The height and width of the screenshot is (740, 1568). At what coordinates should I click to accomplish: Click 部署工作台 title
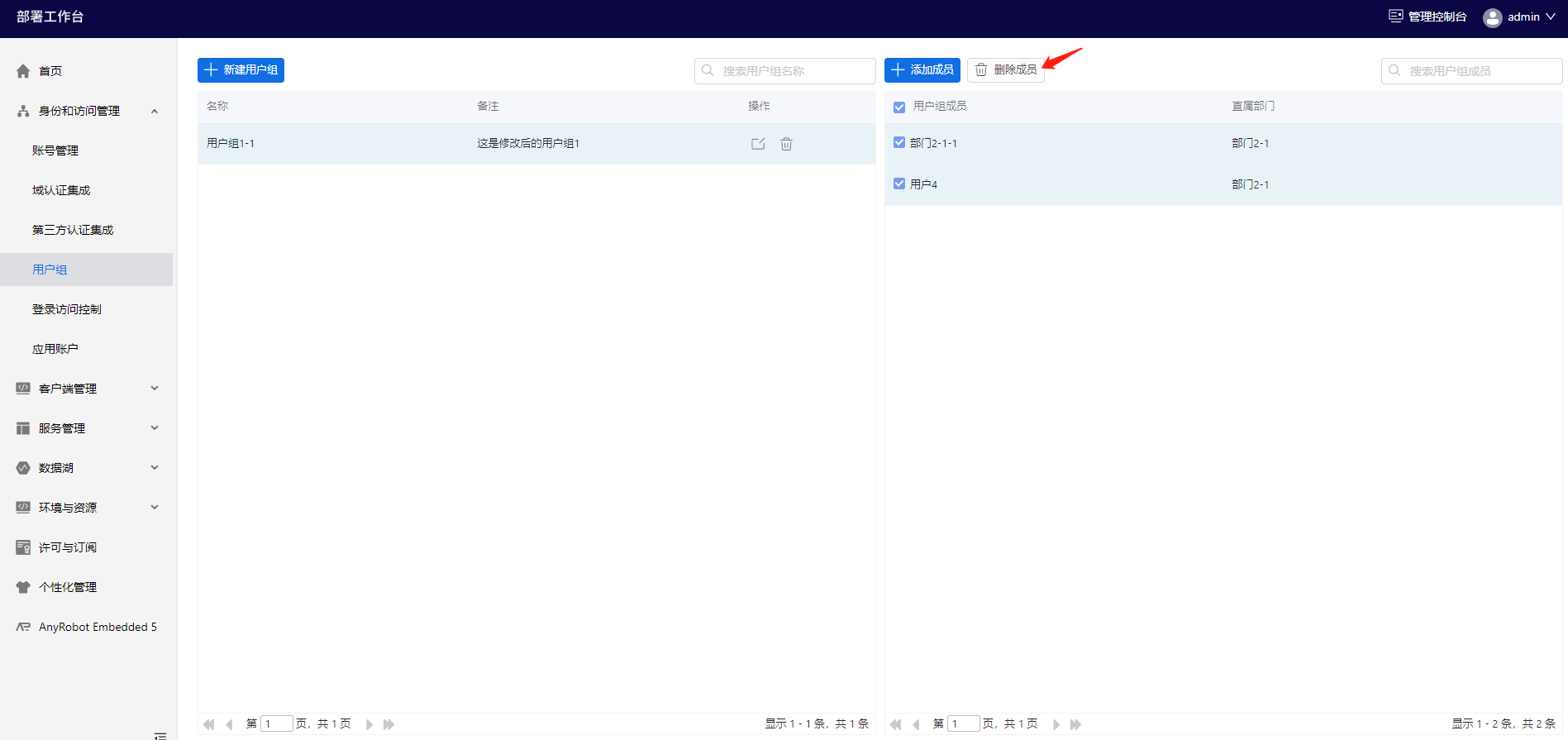[50, 17]
